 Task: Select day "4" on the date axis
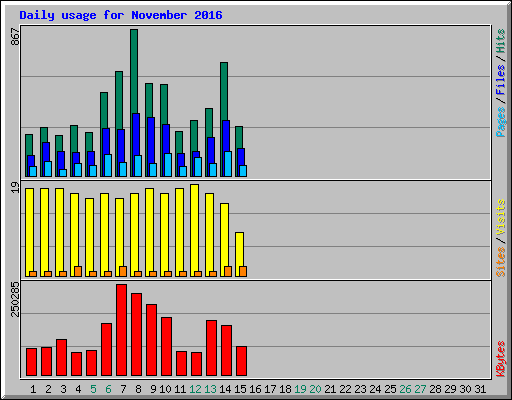point(78,389)
